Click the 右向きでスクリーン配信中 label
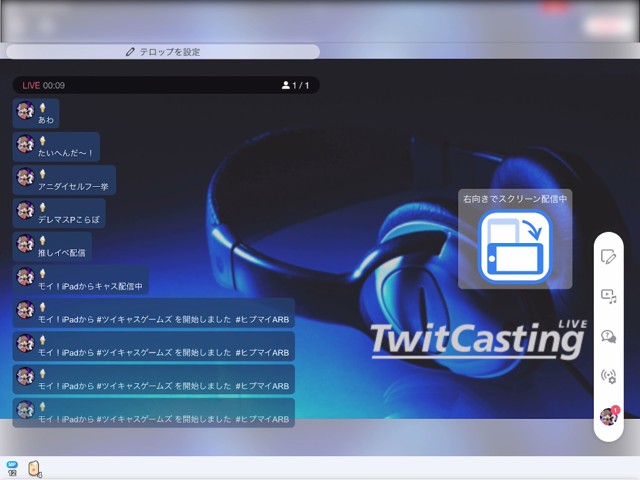The image size is (640, 480). (x=515, y=199)
